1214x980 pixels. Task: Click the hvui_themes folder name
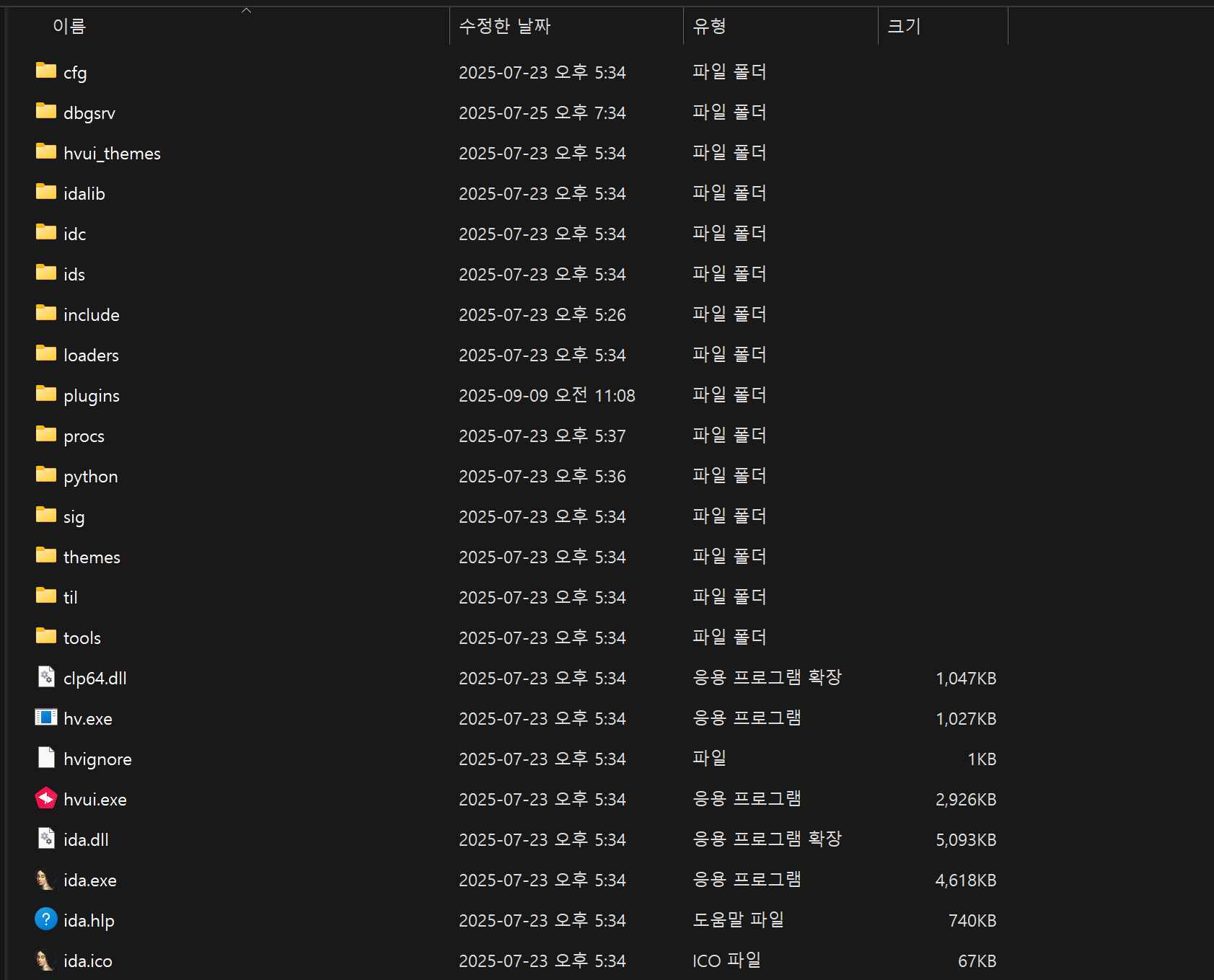(112, 154)
